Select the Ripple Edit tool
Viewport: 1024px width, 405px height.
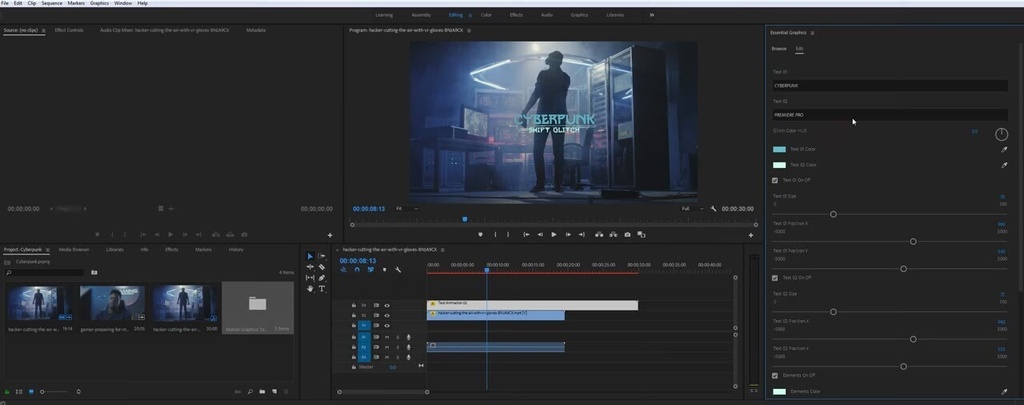pos(310,267)
